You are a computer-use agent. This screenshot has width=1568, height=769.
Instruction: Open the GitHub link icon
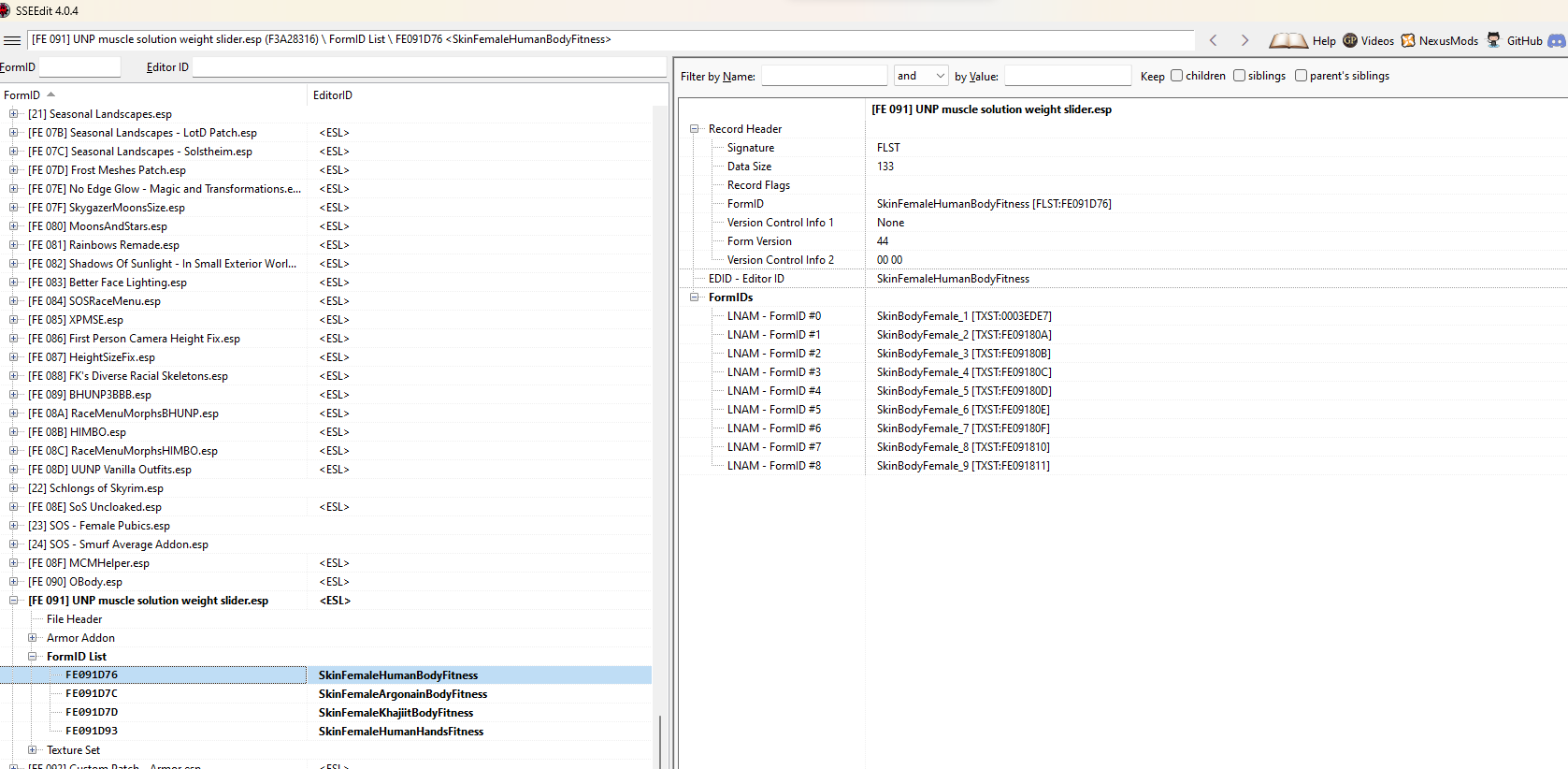tap(1494, 40)
